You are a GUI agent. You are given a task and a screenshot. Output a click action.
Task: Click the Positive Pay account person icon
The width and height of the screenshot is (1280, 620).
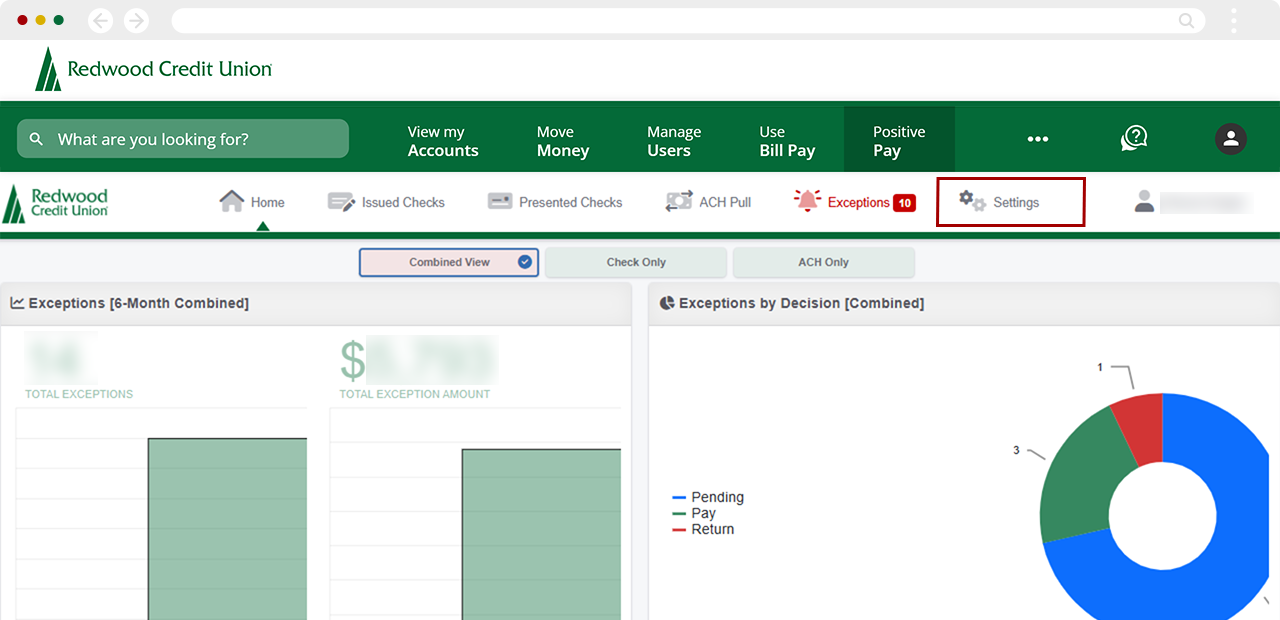click(x=1144, y=201)
